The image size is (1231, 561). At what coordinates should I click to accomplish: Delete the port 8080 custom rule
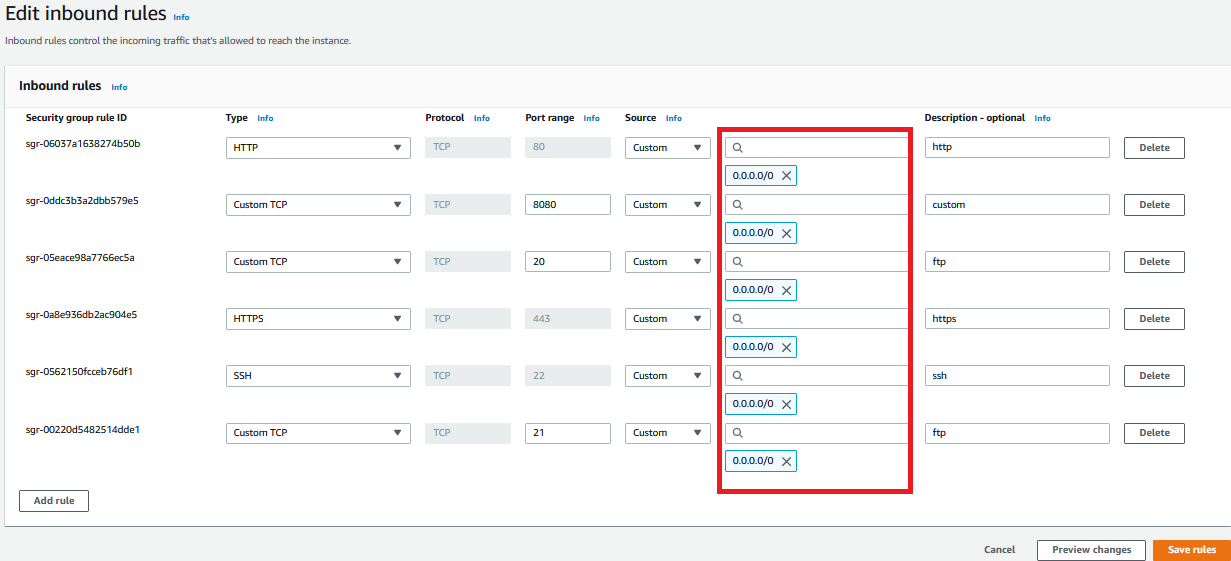click(1154, 205)
